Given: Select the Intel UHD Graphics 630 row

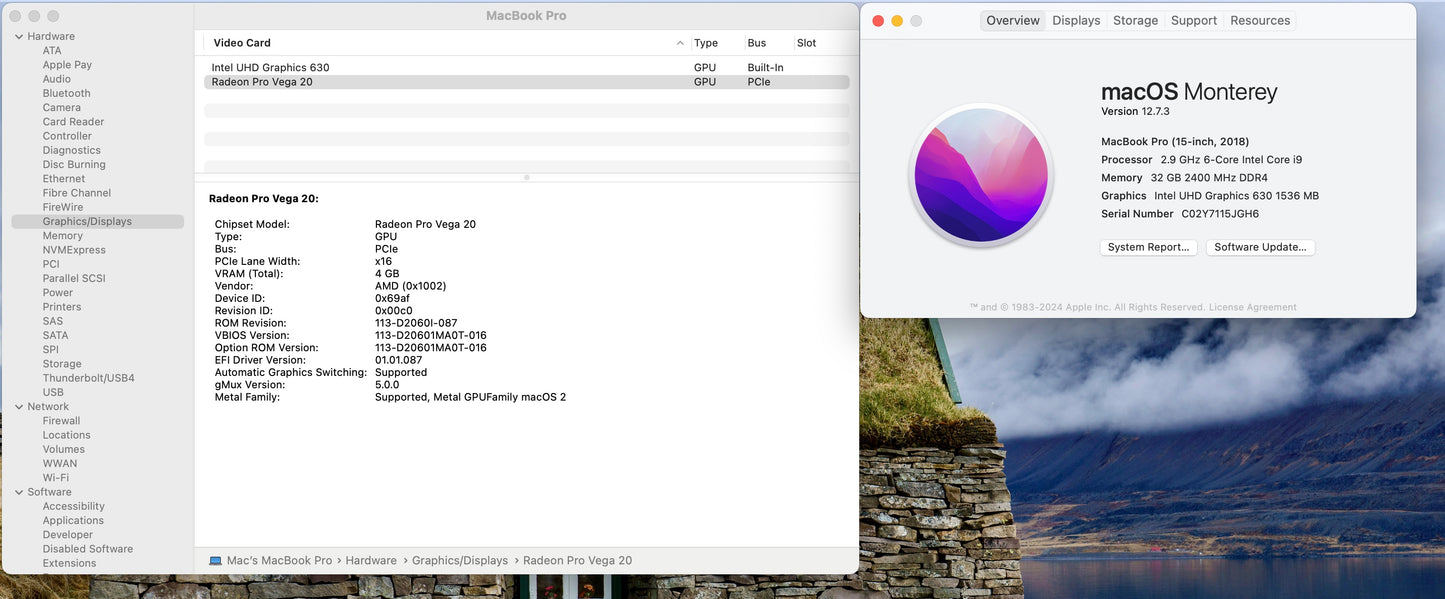Looking at the screenshot, I should click(x=270, y=68).
